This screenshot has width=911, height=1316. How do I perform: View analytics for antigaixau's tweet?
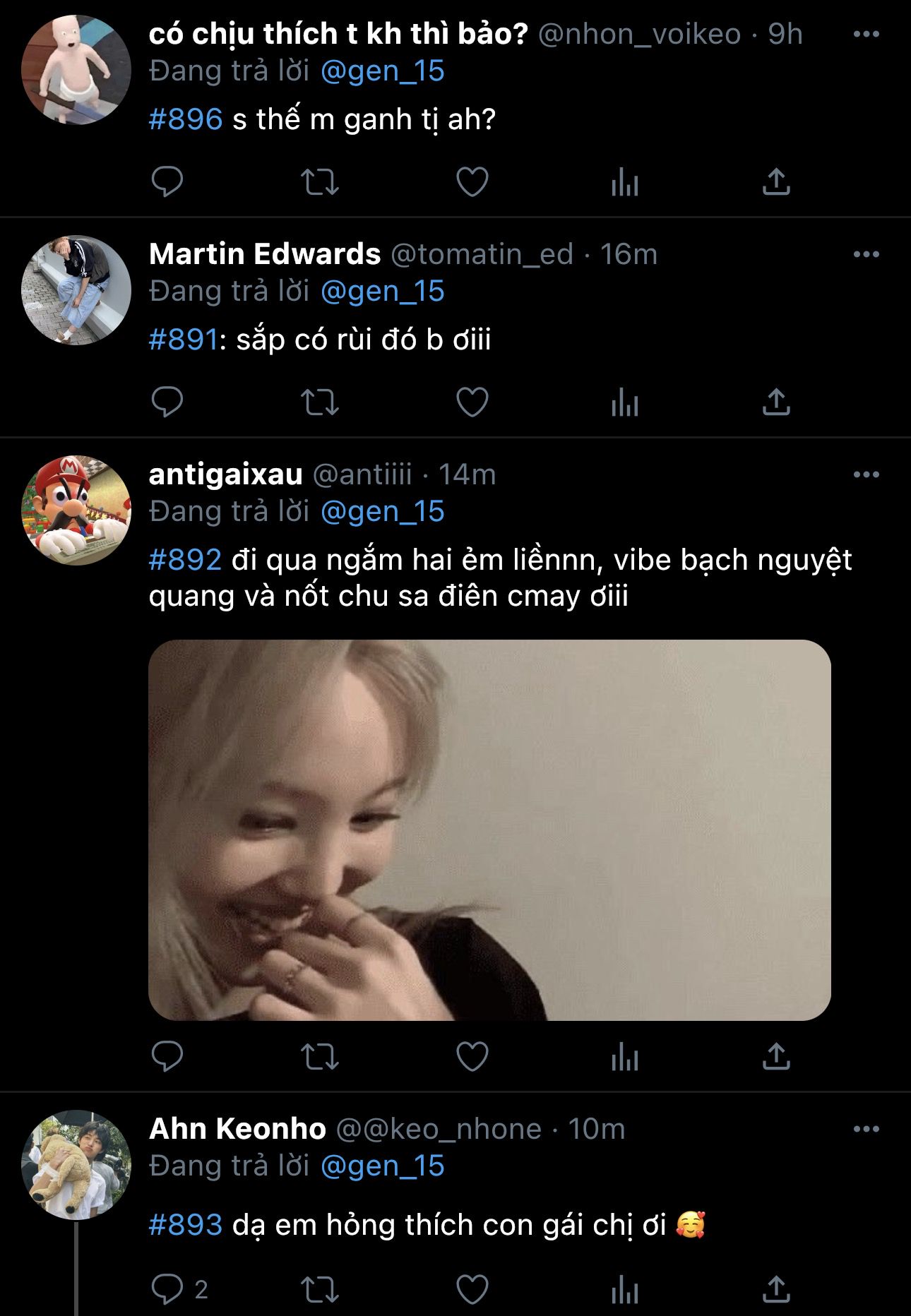pos(624,1057)
